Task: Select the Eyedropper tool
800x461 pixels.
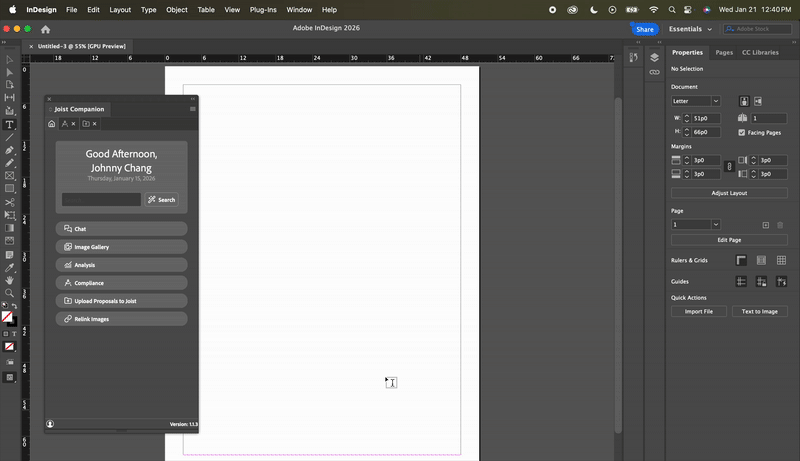Action: click(9, 267)
